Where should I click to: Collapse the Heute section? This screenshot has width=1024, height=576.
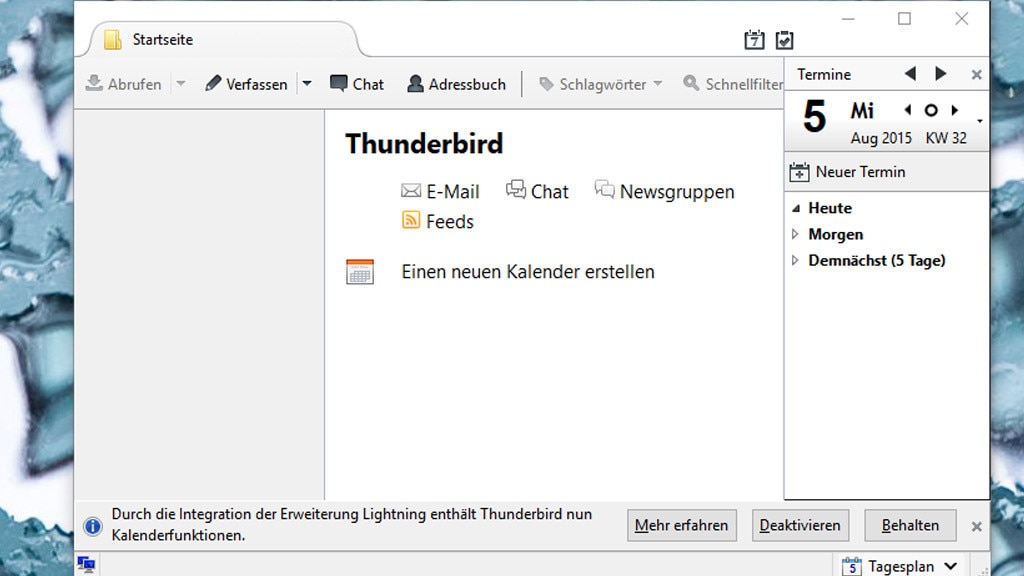click(x=795, y=208)
